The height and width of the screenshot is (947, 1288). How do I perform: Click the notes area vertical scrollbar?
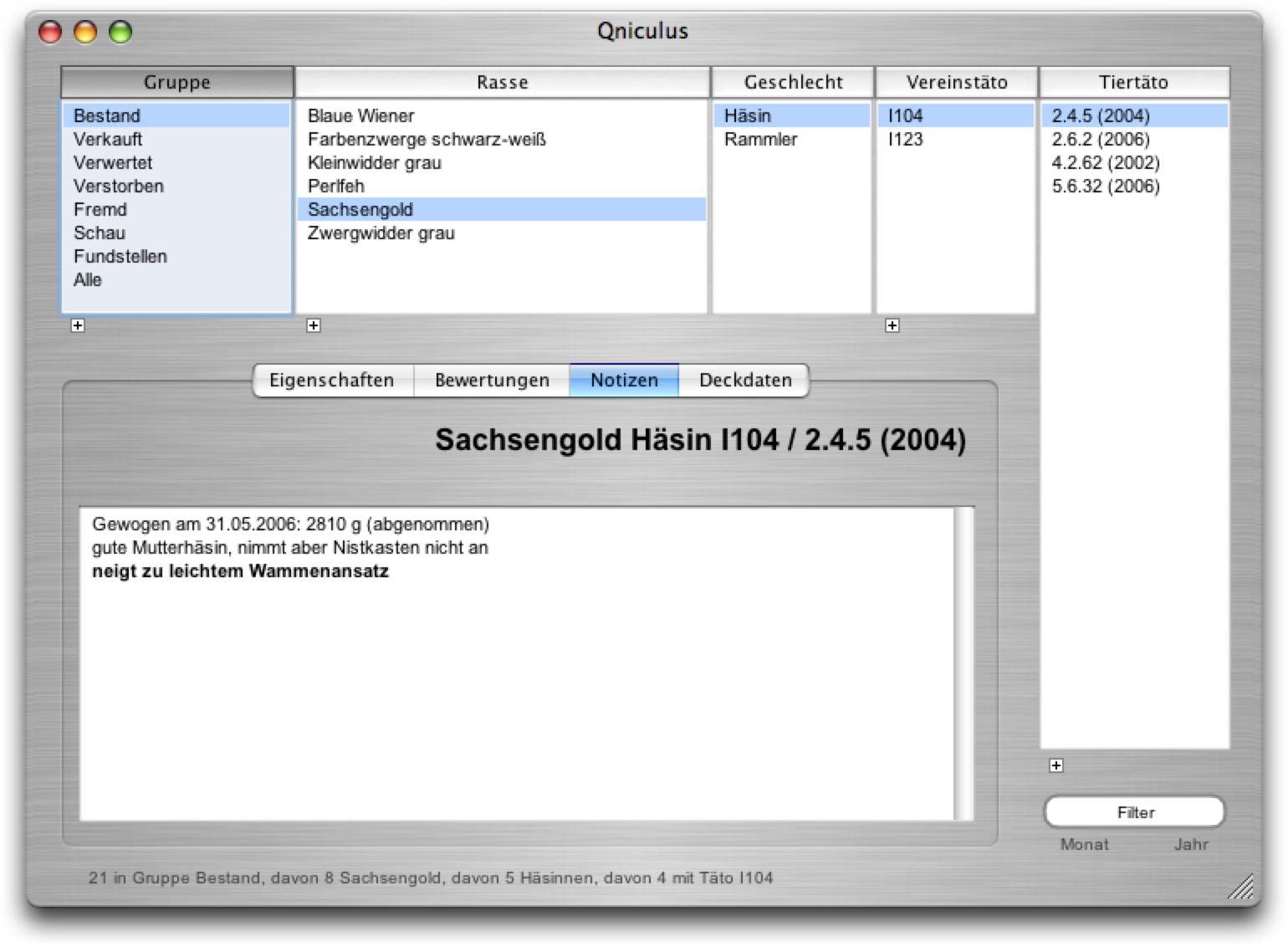[963, 663]
